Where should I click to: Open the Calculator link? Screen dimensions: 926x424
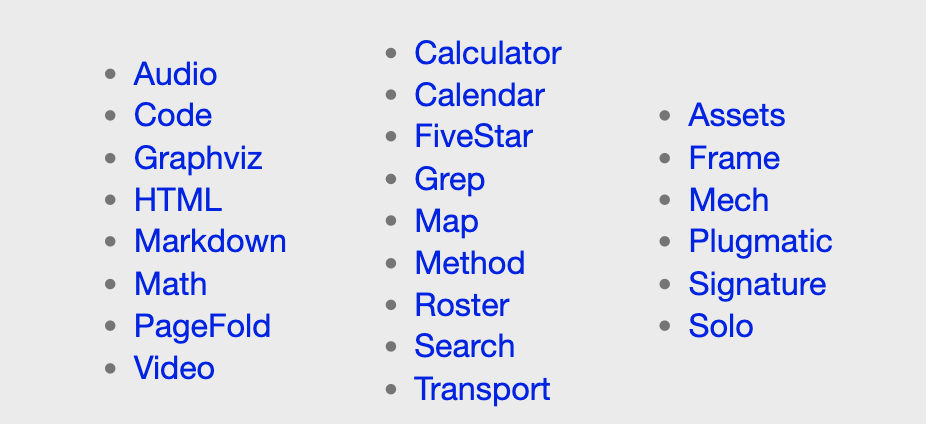point(488,53)
